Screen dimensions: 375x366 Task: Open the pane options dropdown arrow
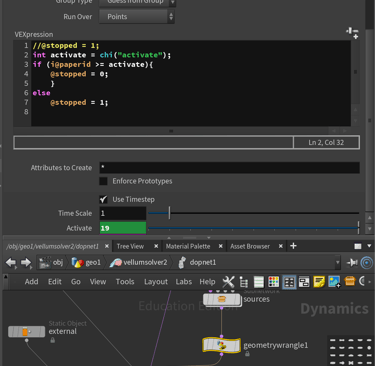point(369,246)
